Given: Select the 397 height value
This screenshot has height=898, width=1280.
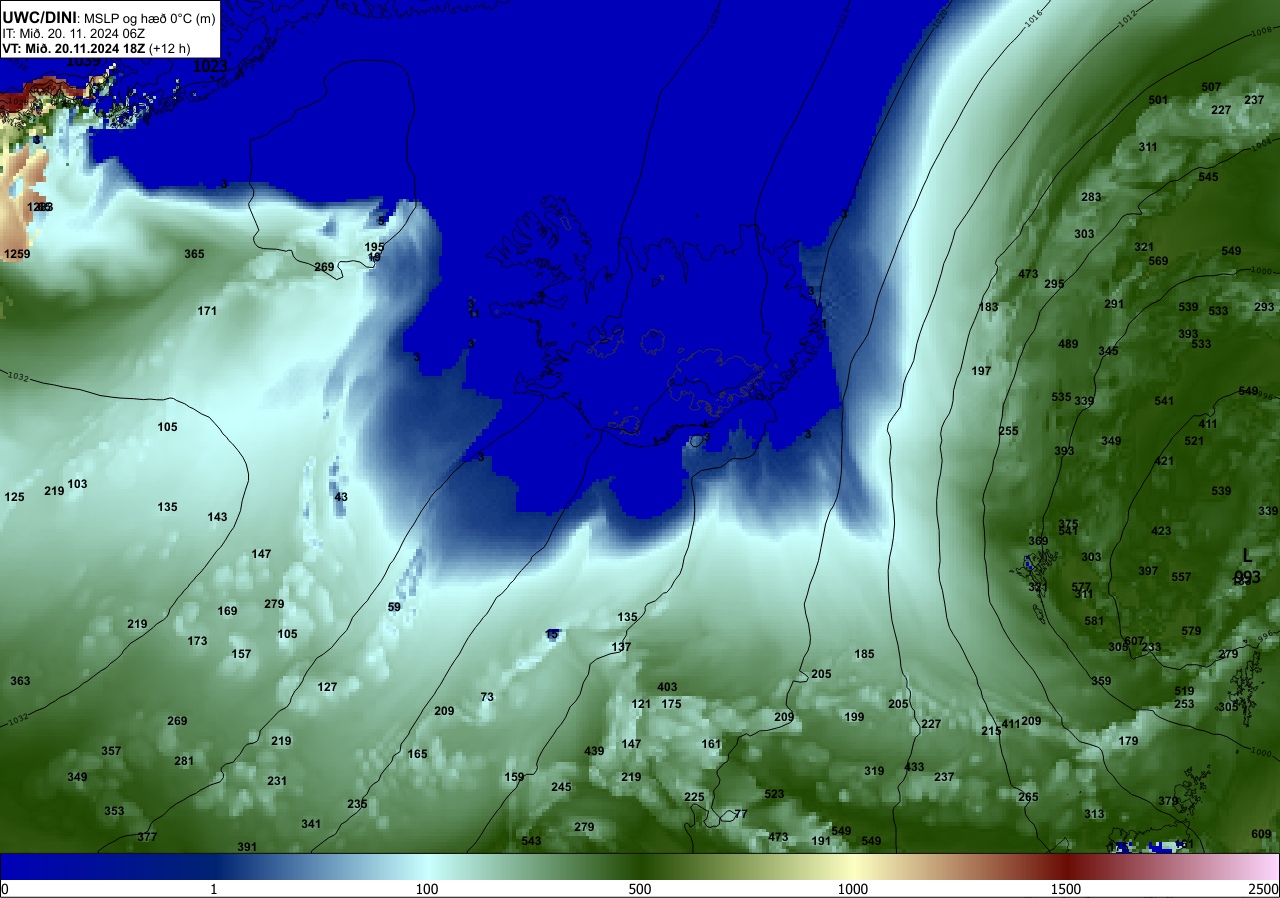Looking at the screenshot, I should click(x=1148, y=571).
